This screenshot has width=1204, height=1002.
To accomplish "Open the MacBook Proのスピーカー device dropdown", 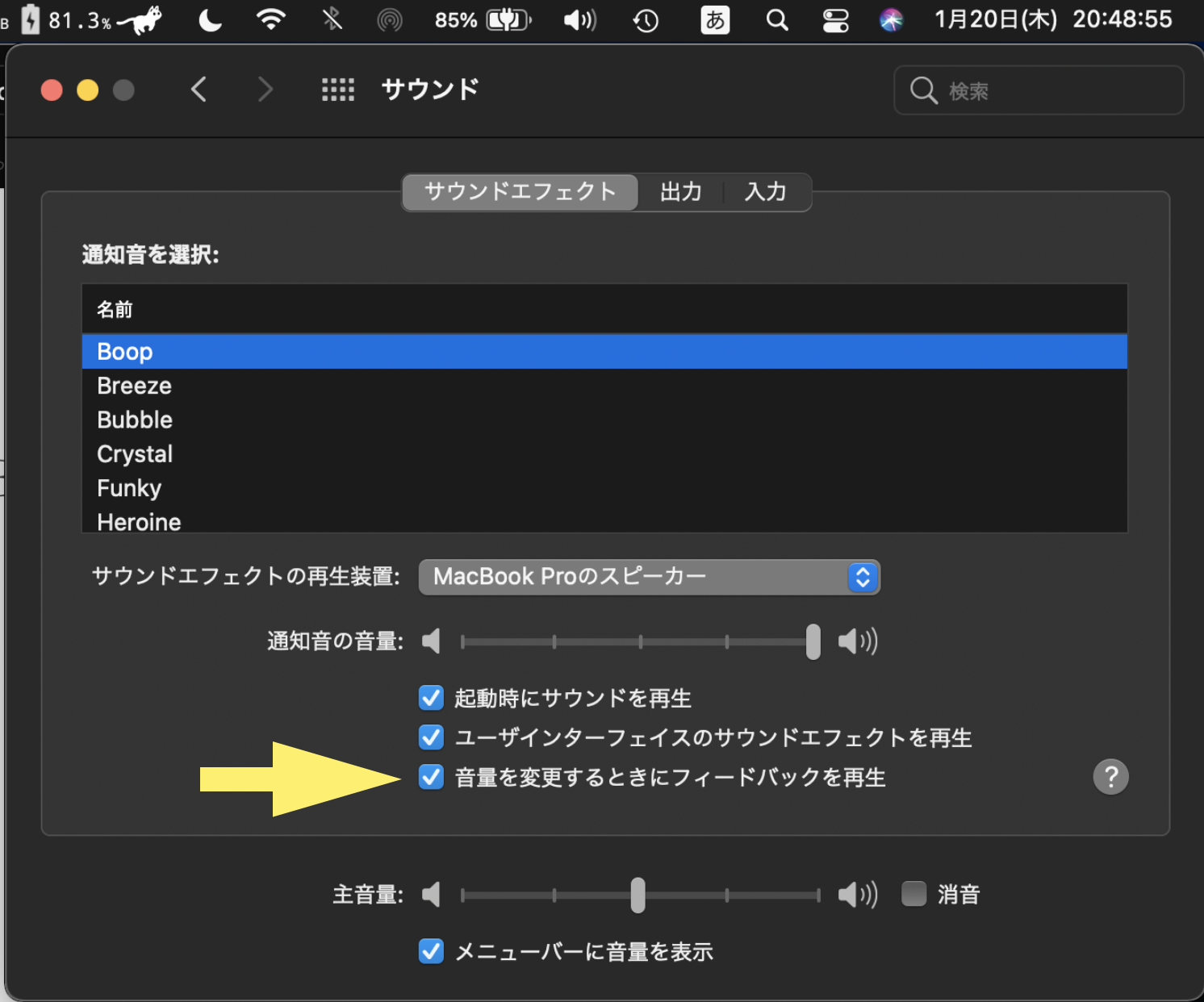I will (649, 577).
